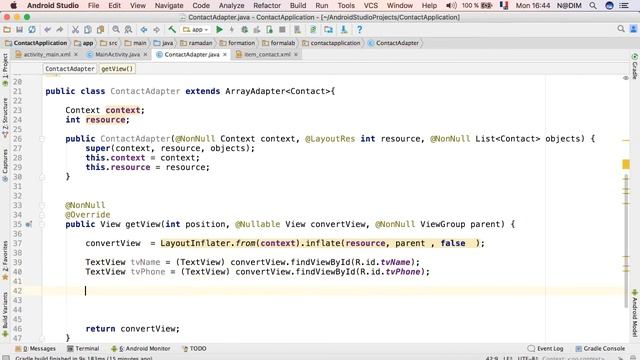640x360 pixels.
Task: Select the formalab breadcrumb folder
Action: pos(279,43)
